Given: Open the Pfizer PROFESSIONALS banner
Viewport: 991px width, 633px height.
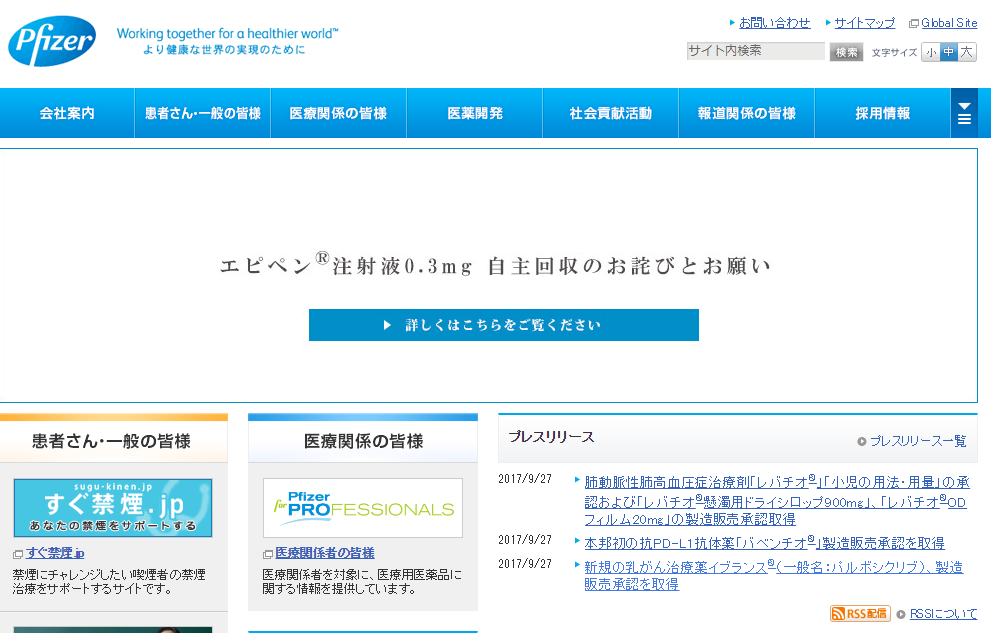Looking at the screenshot, I should tap(363, 508).
